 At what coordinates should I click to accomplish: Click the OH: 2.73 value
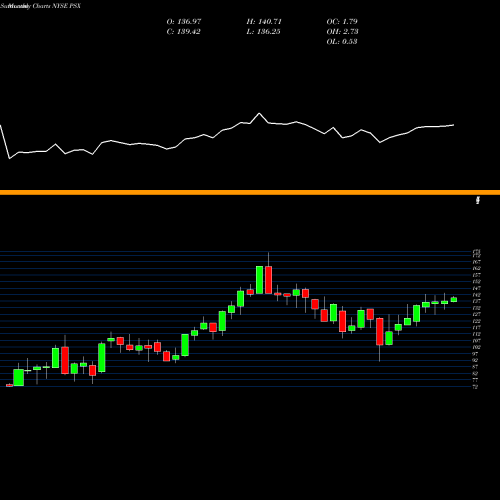[x=342, y=32]
